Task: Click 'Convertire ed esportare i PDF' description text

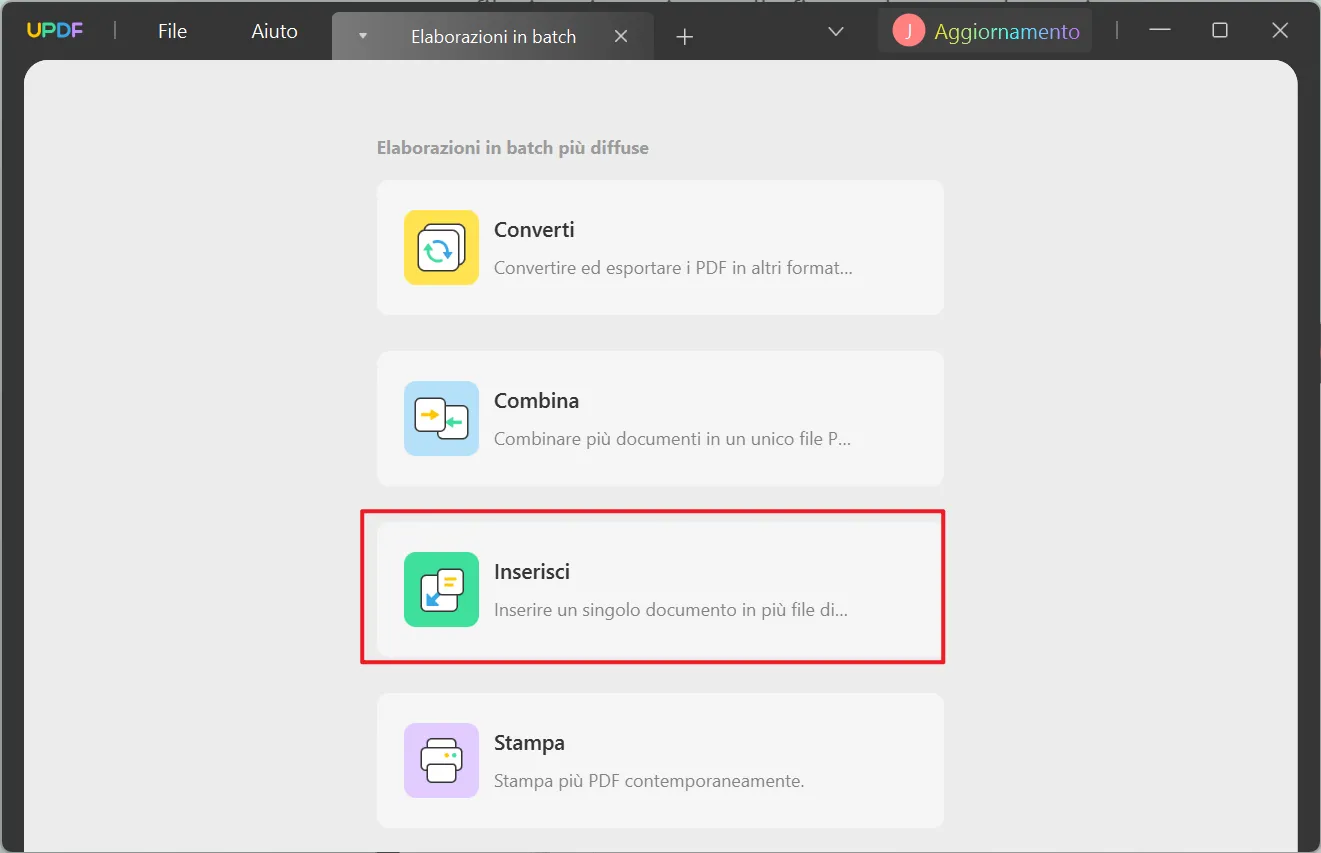Action: 673,268
